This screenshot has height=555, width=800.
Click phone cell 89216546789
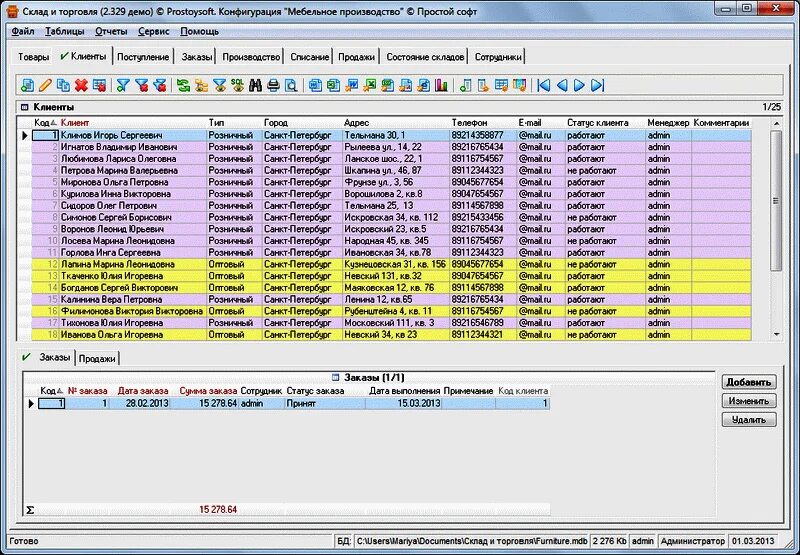(x=483, y=323)
